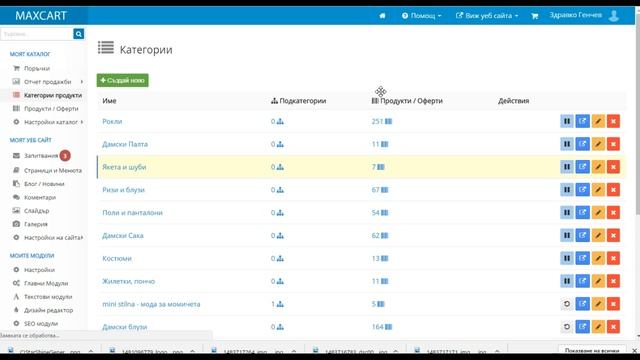Screen dimensions: 640x360
Task: Pause the Поли и панталони category
Action: 567,213
